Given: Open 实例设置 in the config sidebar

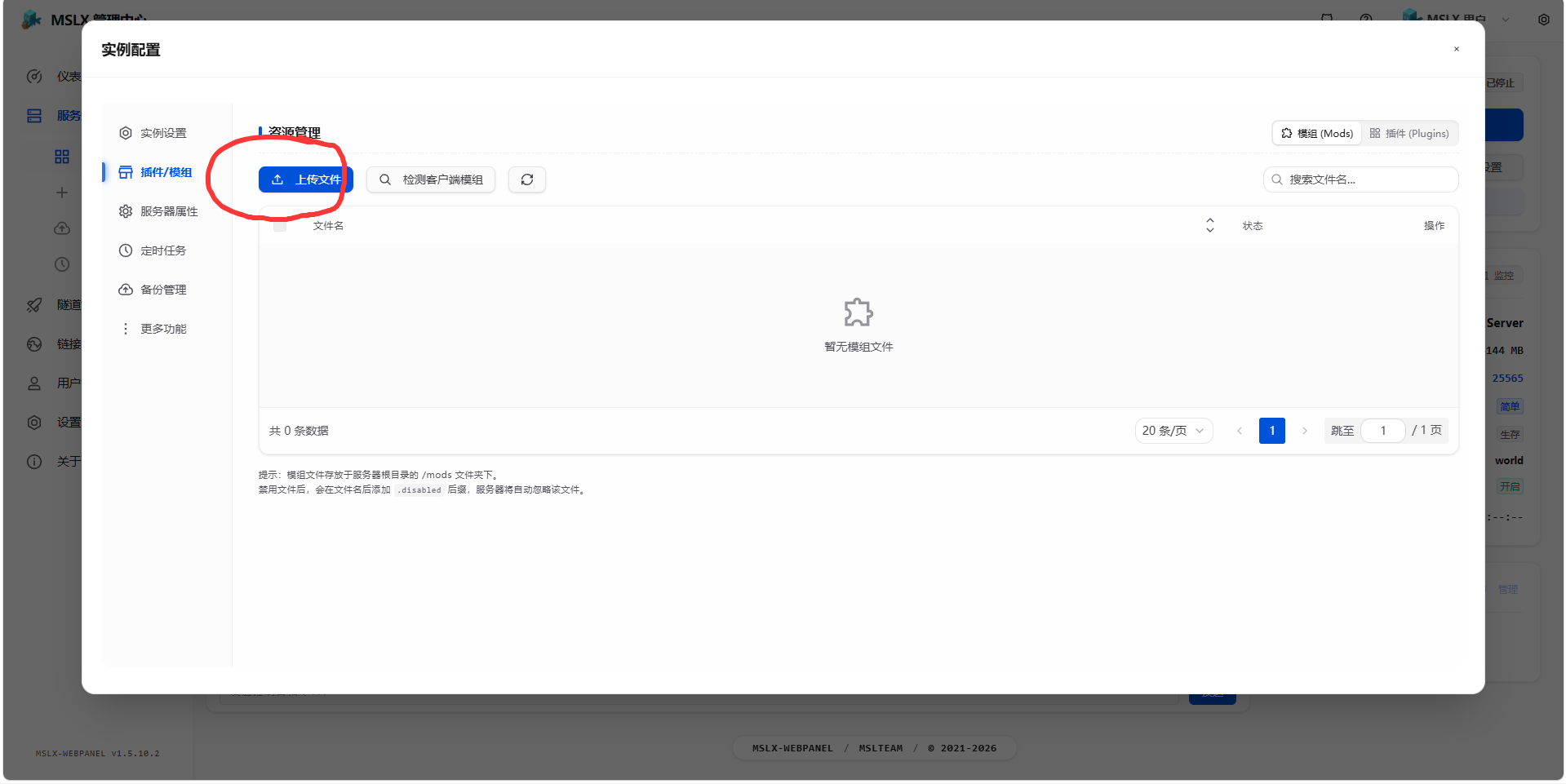Looking at the screenshot, I should (x=153, y=133).
